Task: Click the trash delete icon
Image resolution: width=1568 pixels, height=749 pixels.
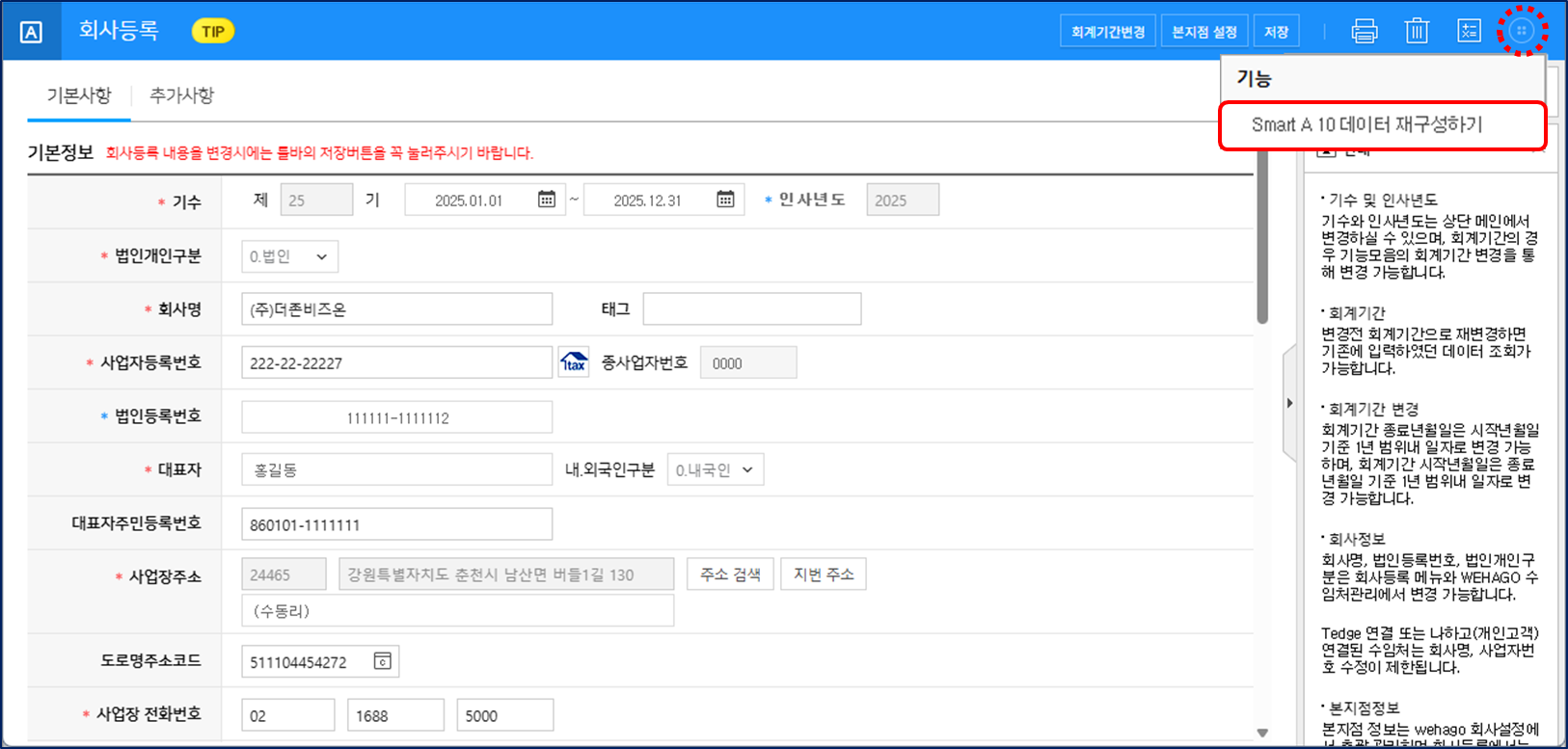Action: pyautogui.click(x=1417, y=32)
